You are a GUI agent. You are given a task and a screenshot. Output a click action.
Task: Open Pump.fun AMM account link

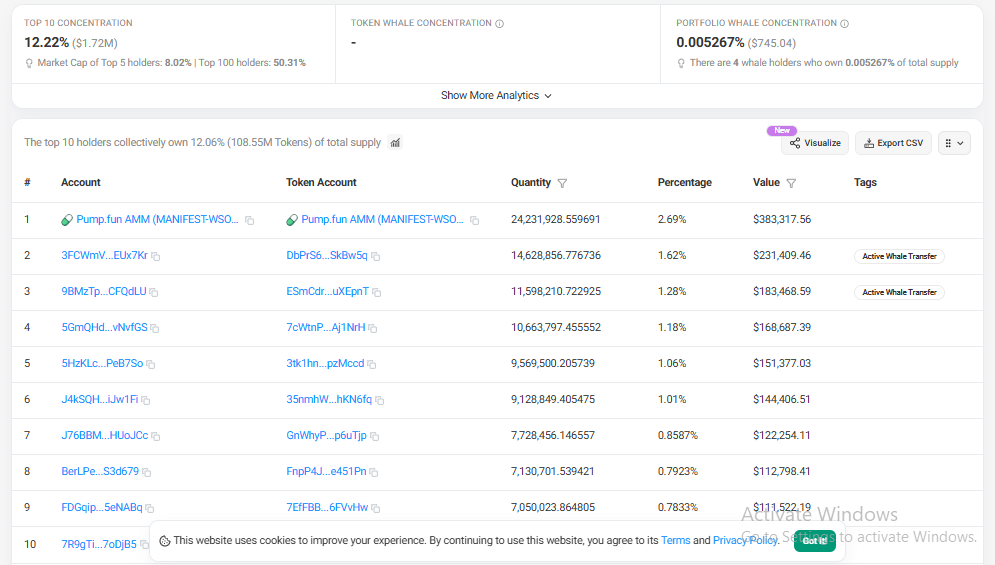[157, 219]
